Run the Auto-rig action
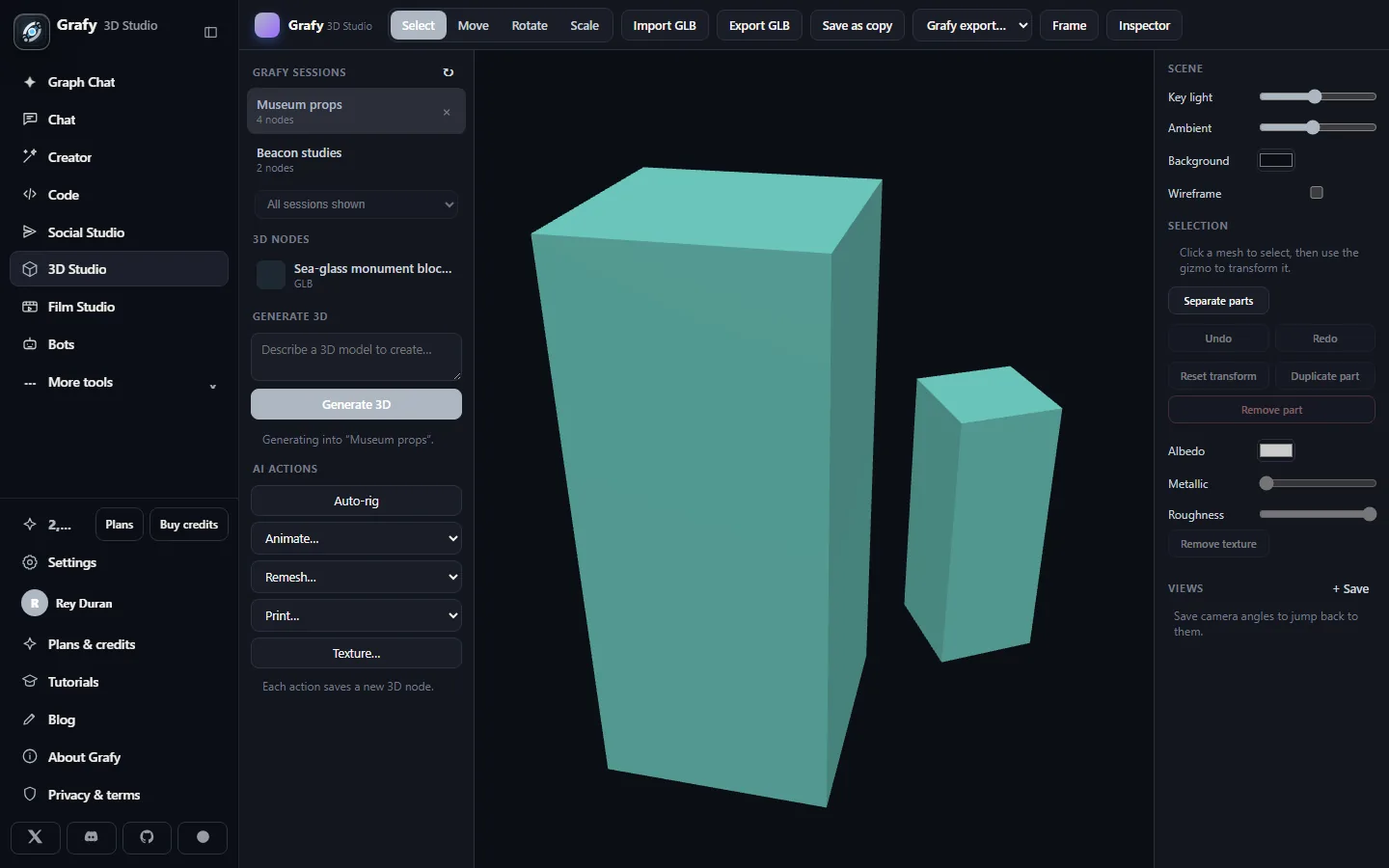 tap(356, 501)
